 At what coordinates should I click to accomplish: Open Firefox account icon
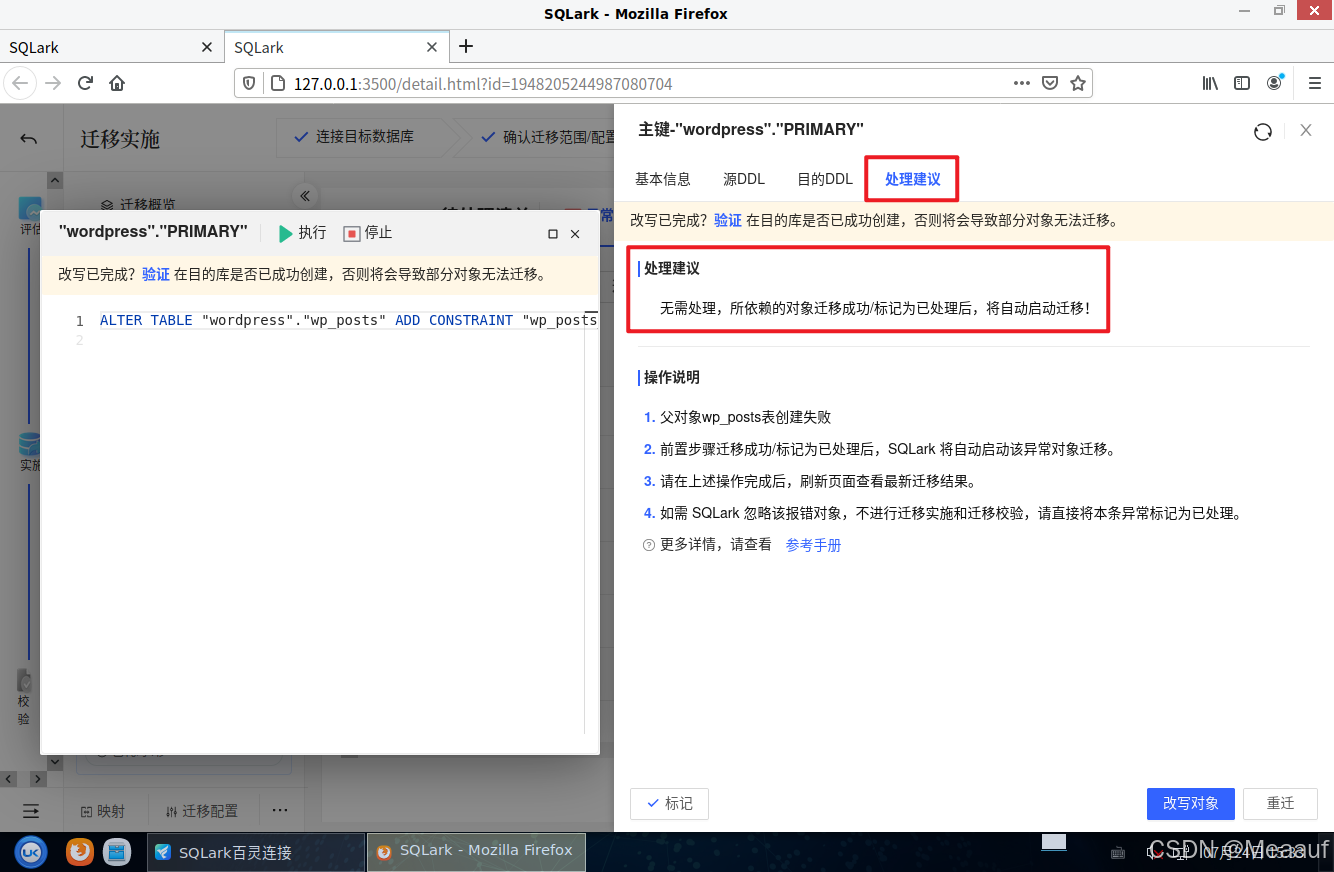click(1274, 83)
